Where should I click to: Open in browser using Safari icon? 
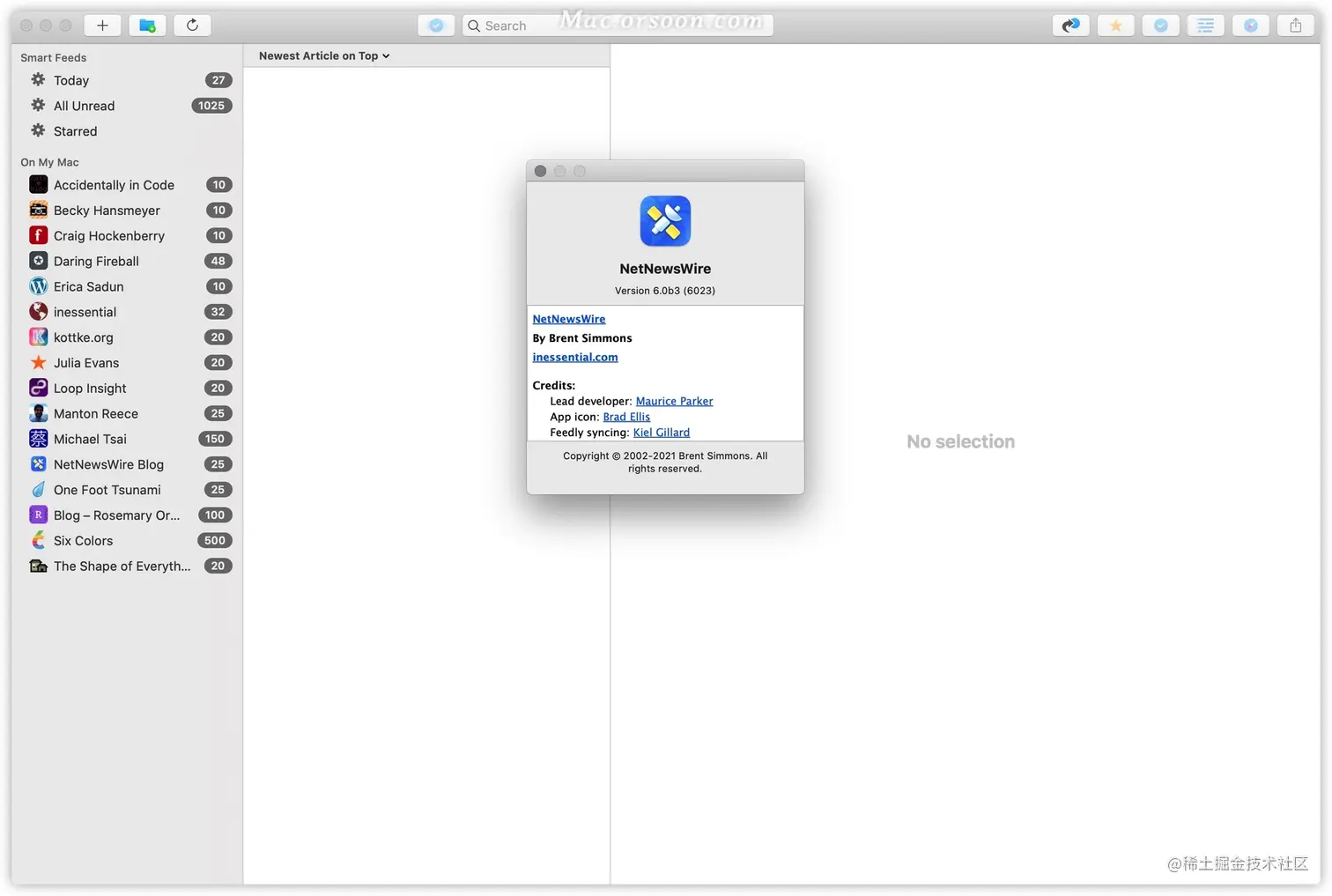[x=1250, y=26]
